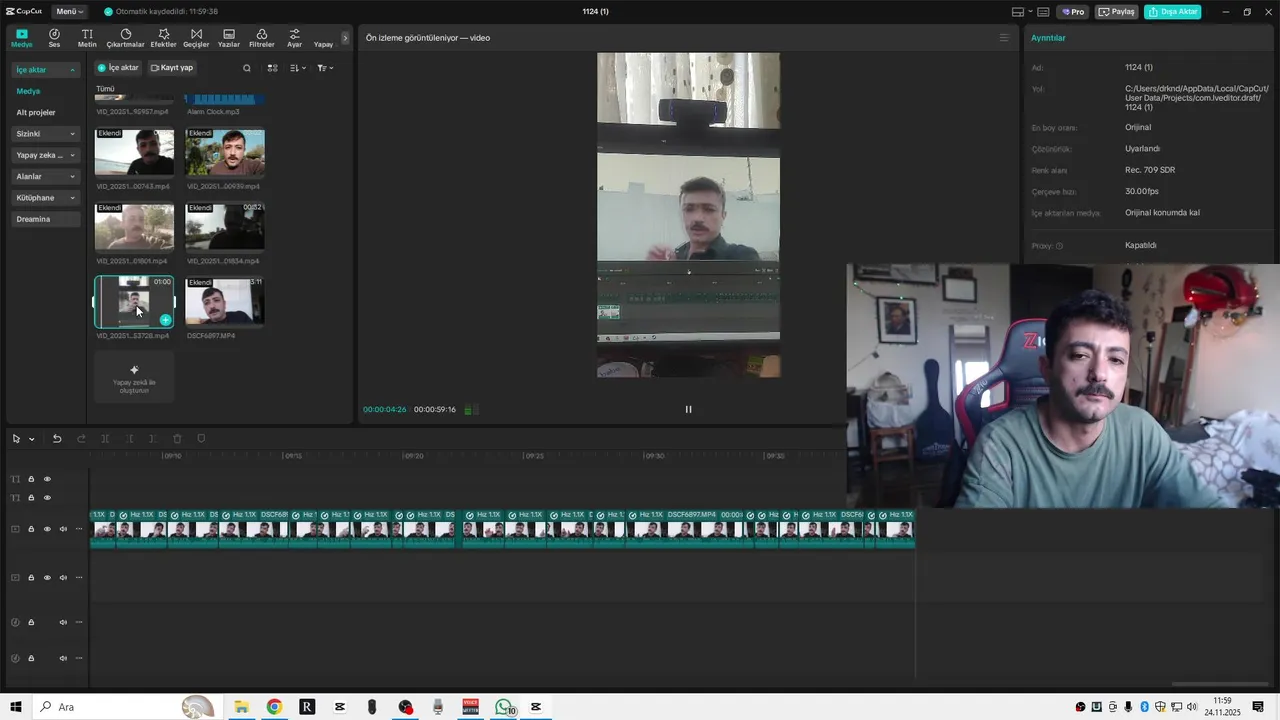The width and height of the screenshot is (1280, 720).
Task: Open the CapCut Menü dropdown
Action: (69, 11)
